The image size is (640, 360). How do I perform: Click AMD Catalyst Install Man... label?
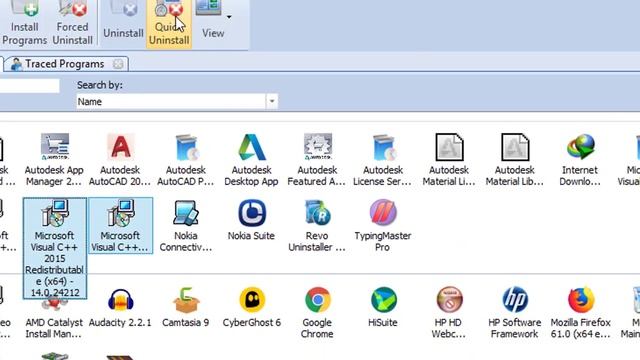(54, 328)
